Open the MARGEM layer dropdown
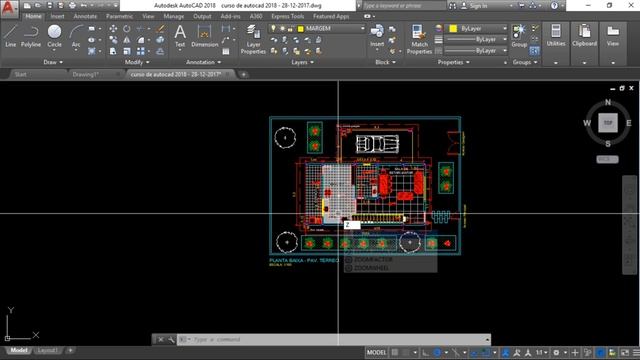640x360 pixels. 362,29
